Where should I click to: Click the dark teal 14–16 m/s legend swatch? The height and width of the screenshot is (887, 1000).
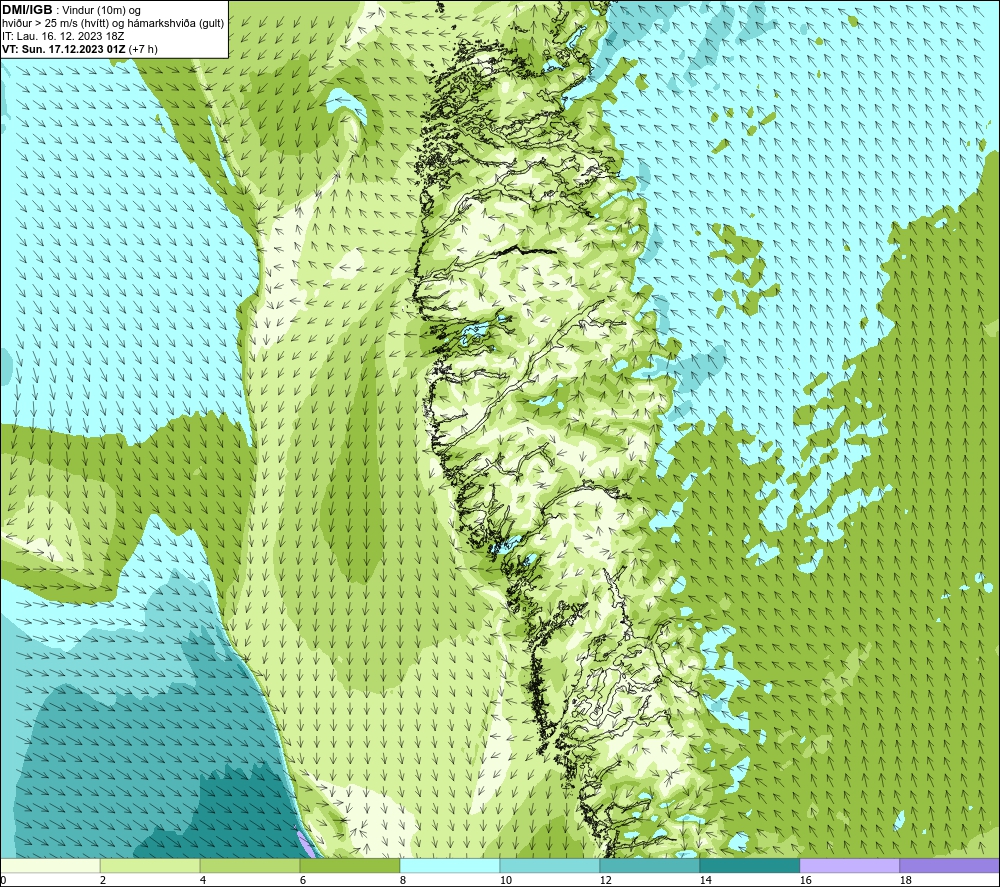[749, 865]
